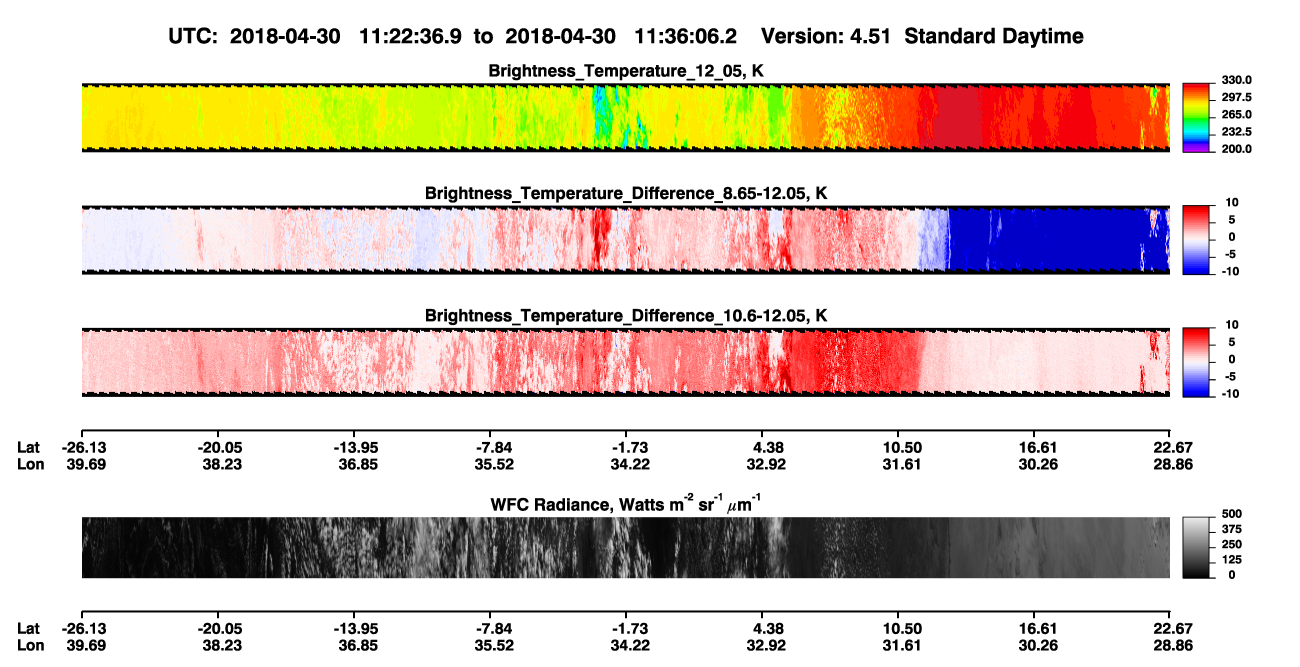Click the 'Lon' axis label below WFC panel

30,645
